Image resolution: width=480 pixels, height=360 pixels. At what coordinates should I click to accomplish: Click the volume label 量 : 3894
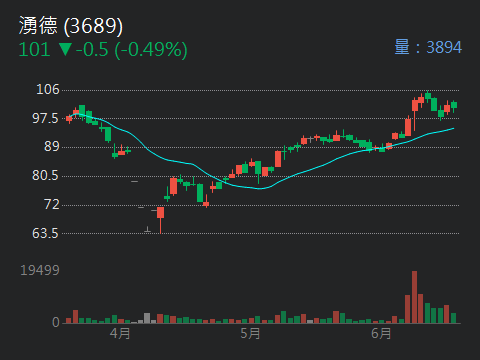428,47
